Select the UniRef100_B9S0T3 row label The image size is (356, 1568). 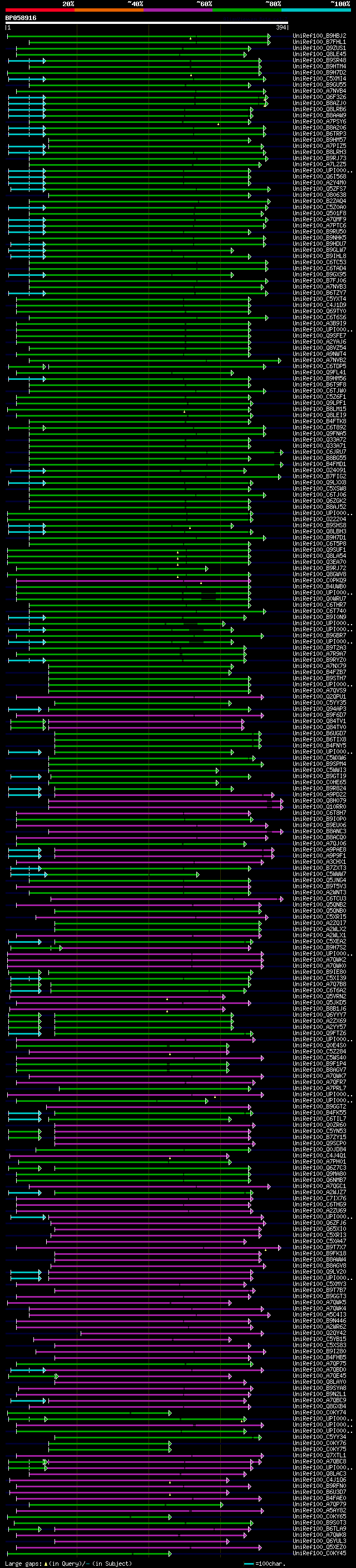pyautogui.click(x=319, y=1523)
